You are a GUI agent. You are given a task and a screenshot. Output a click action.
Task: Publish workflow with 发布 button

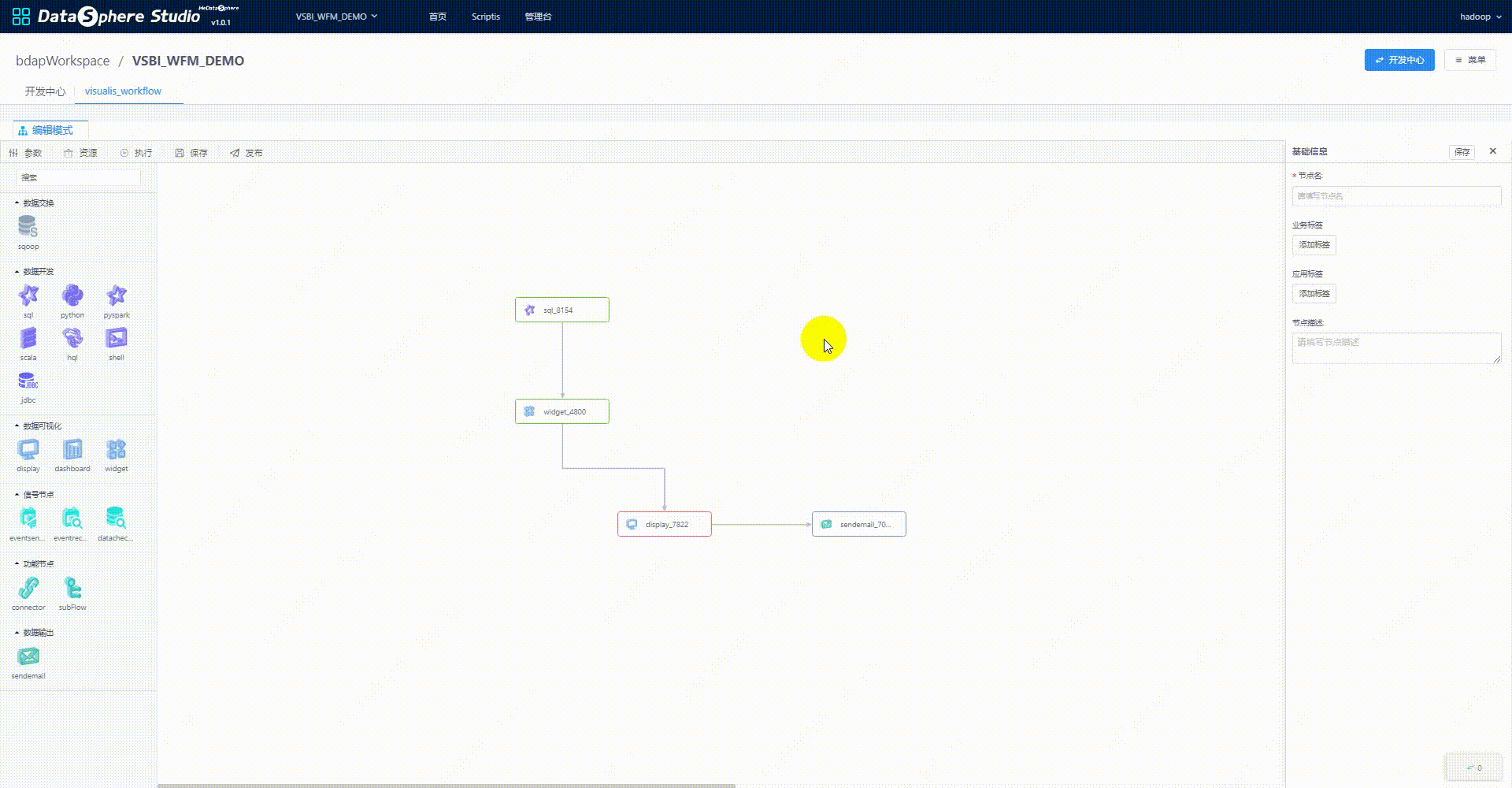click(246, 153)
